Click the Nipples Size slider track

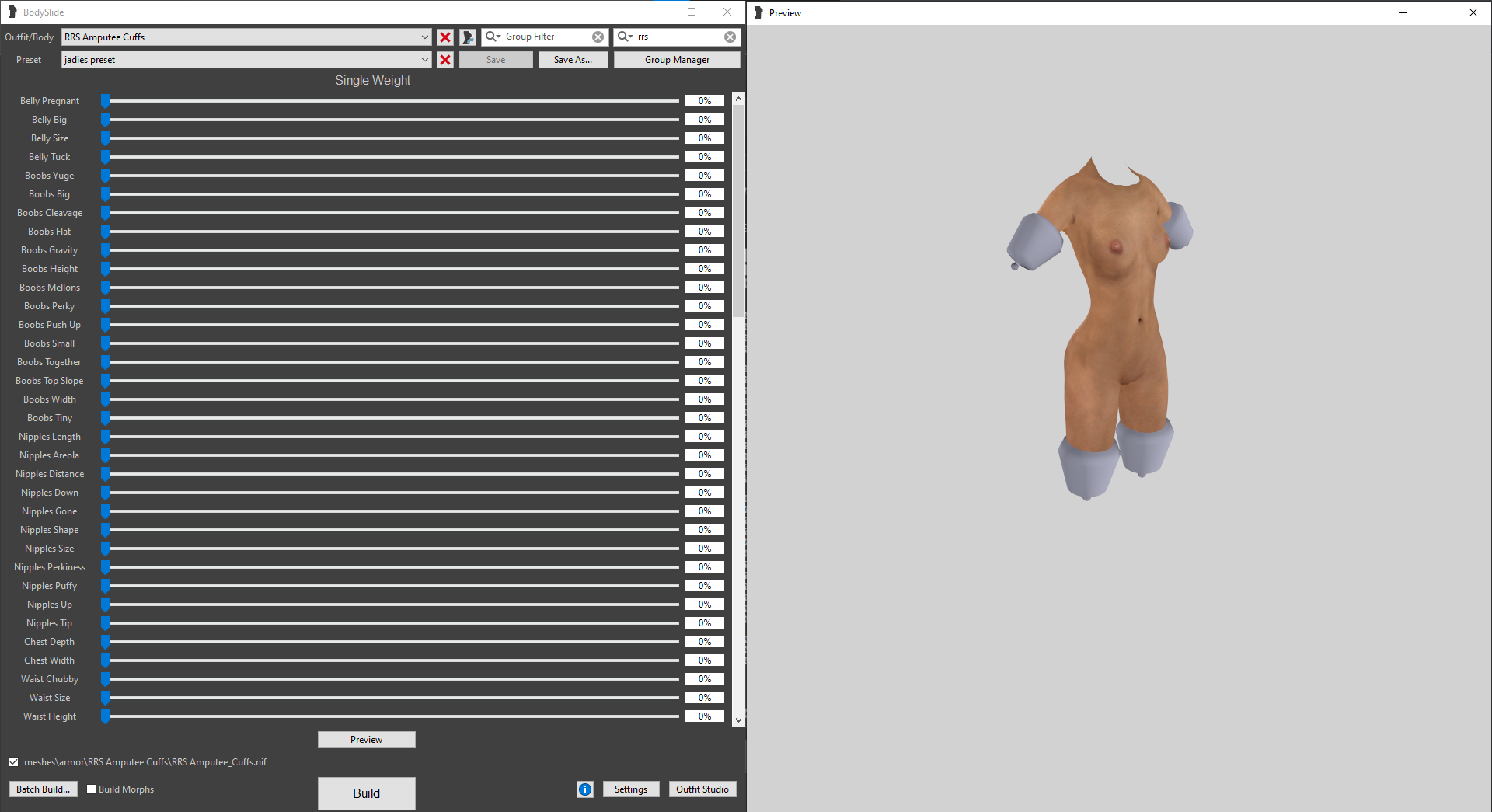point(391,549)
